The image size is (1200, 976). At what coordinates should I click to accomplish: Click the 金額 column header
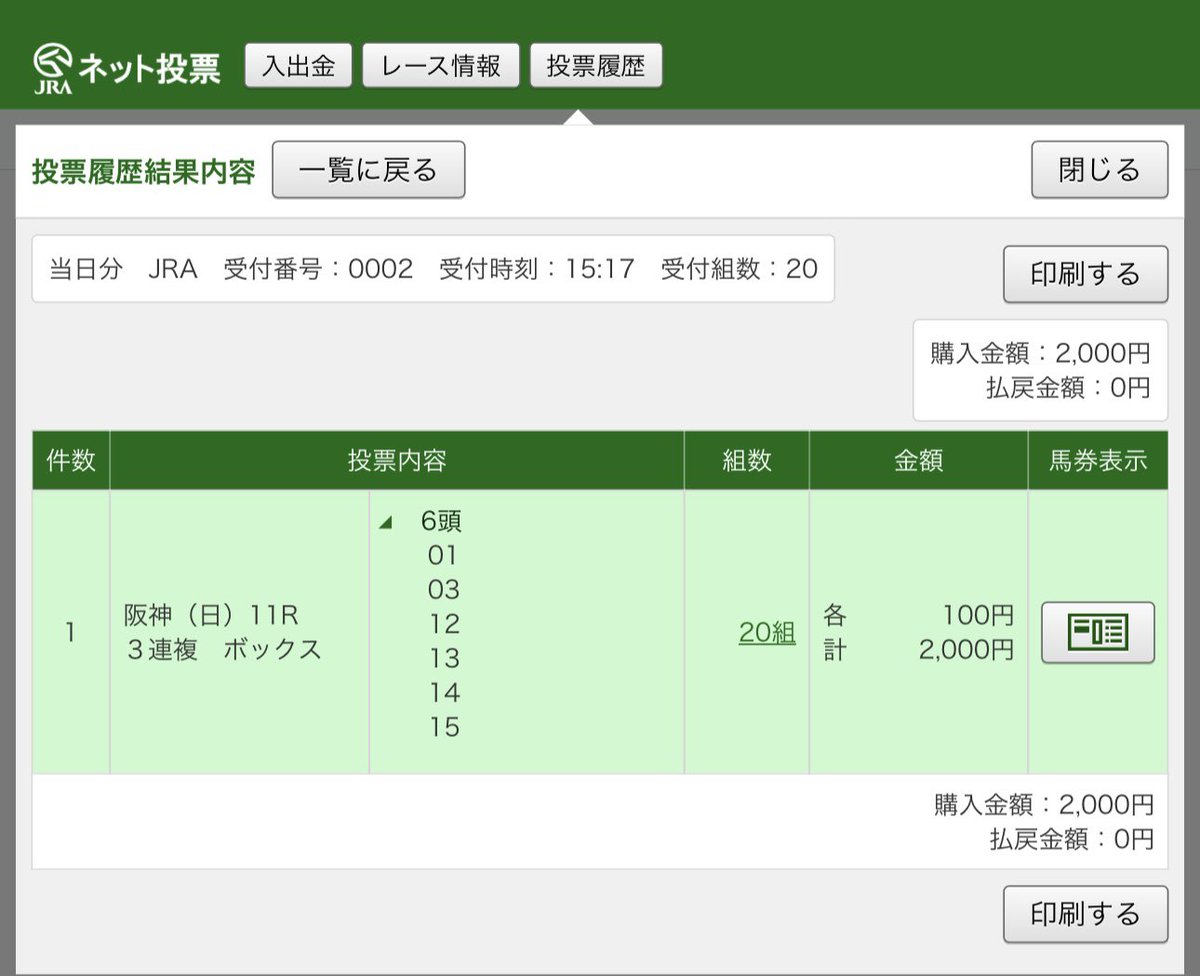(918, 461)
